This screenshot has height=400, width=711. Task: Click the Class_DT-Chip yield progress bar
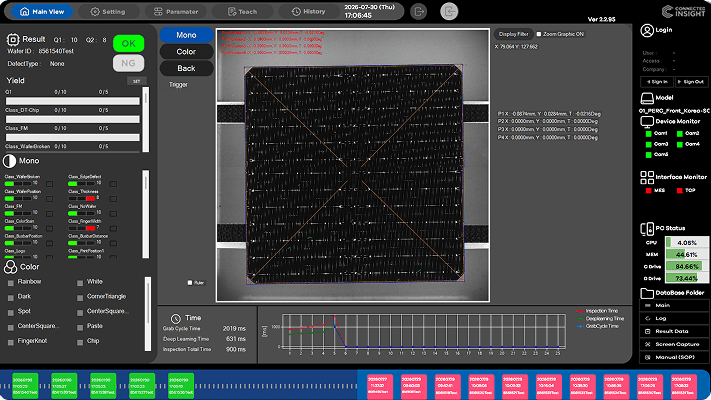pyautogui.click(x=73, y=119)
